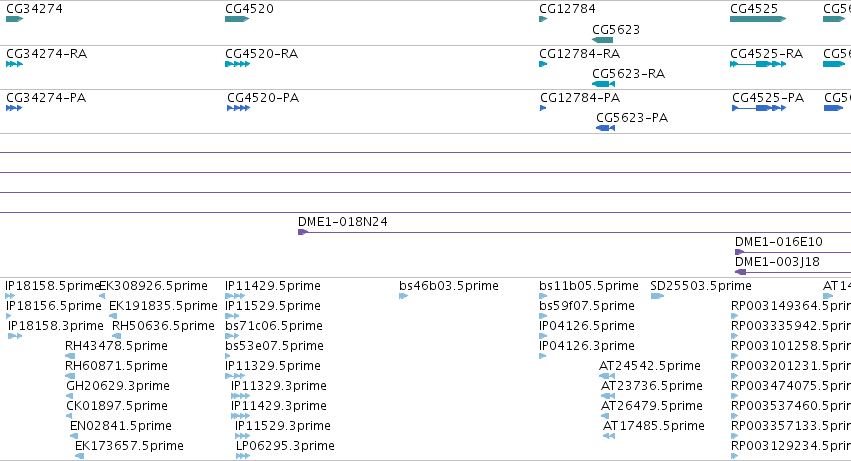Image resolution: width=851 pixels, height=461 pixels.
Task: Click EST IP04126.3prime label
Action: tap(587, 346)
